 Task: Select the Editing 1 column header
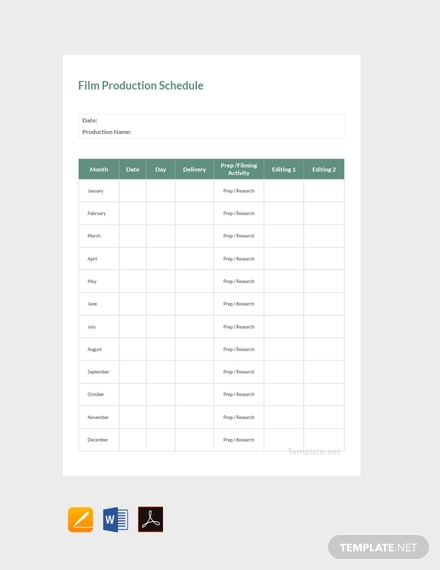[x=284, y=169]
